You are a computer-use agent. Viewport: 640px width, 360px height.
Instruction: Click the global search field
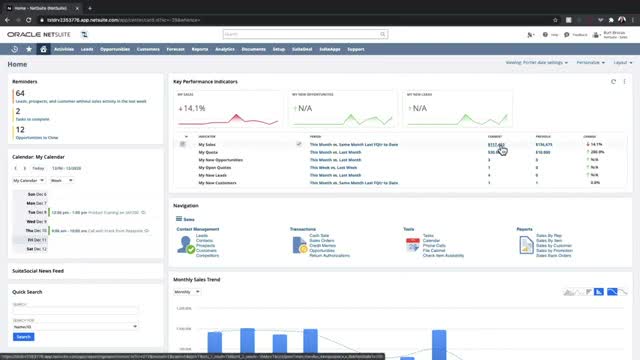click(x=301, y=34)
